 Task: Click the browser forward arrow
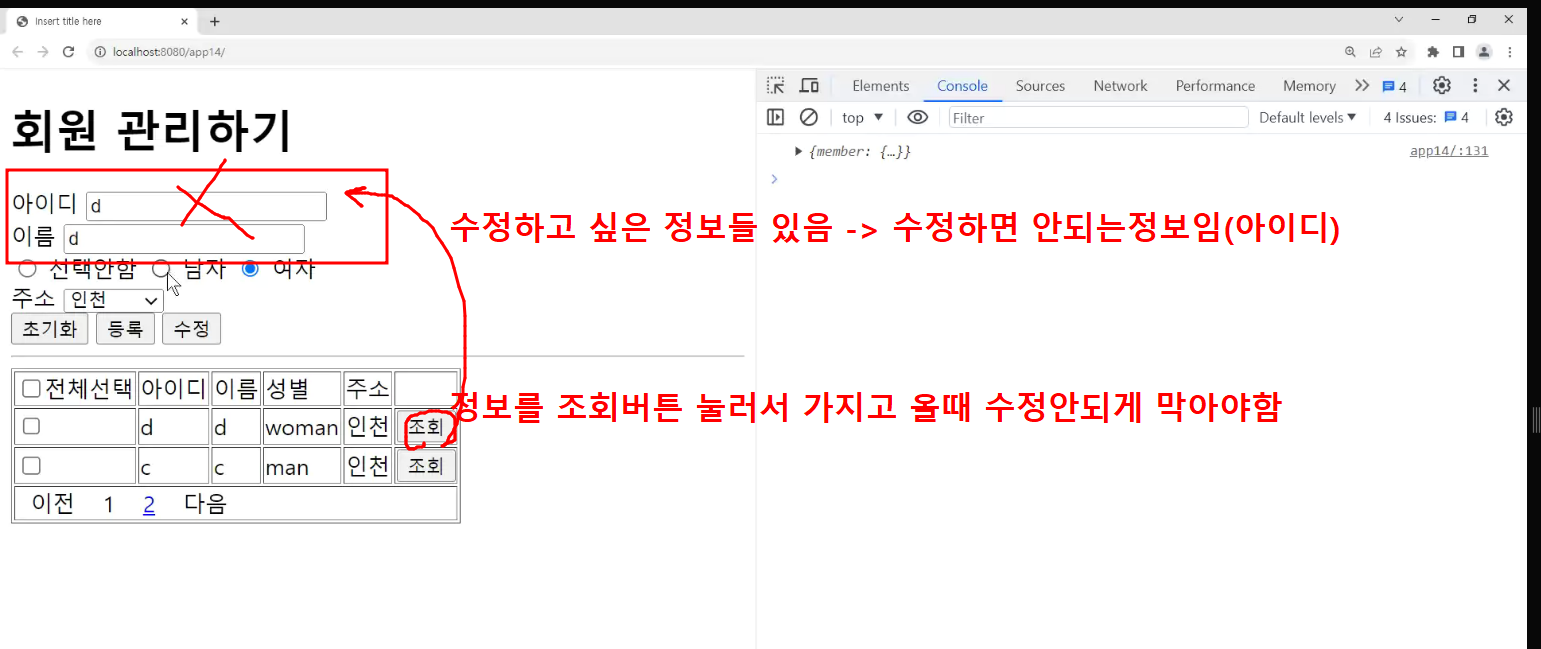tap(43, 52)
